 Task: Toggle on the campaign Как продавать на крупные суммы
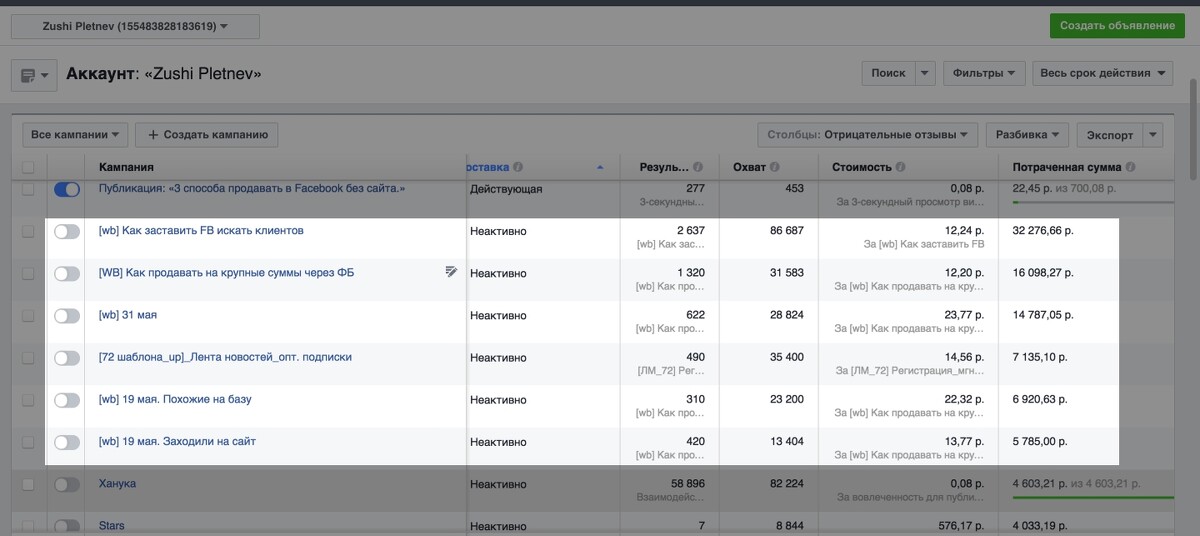coord(67,273)
